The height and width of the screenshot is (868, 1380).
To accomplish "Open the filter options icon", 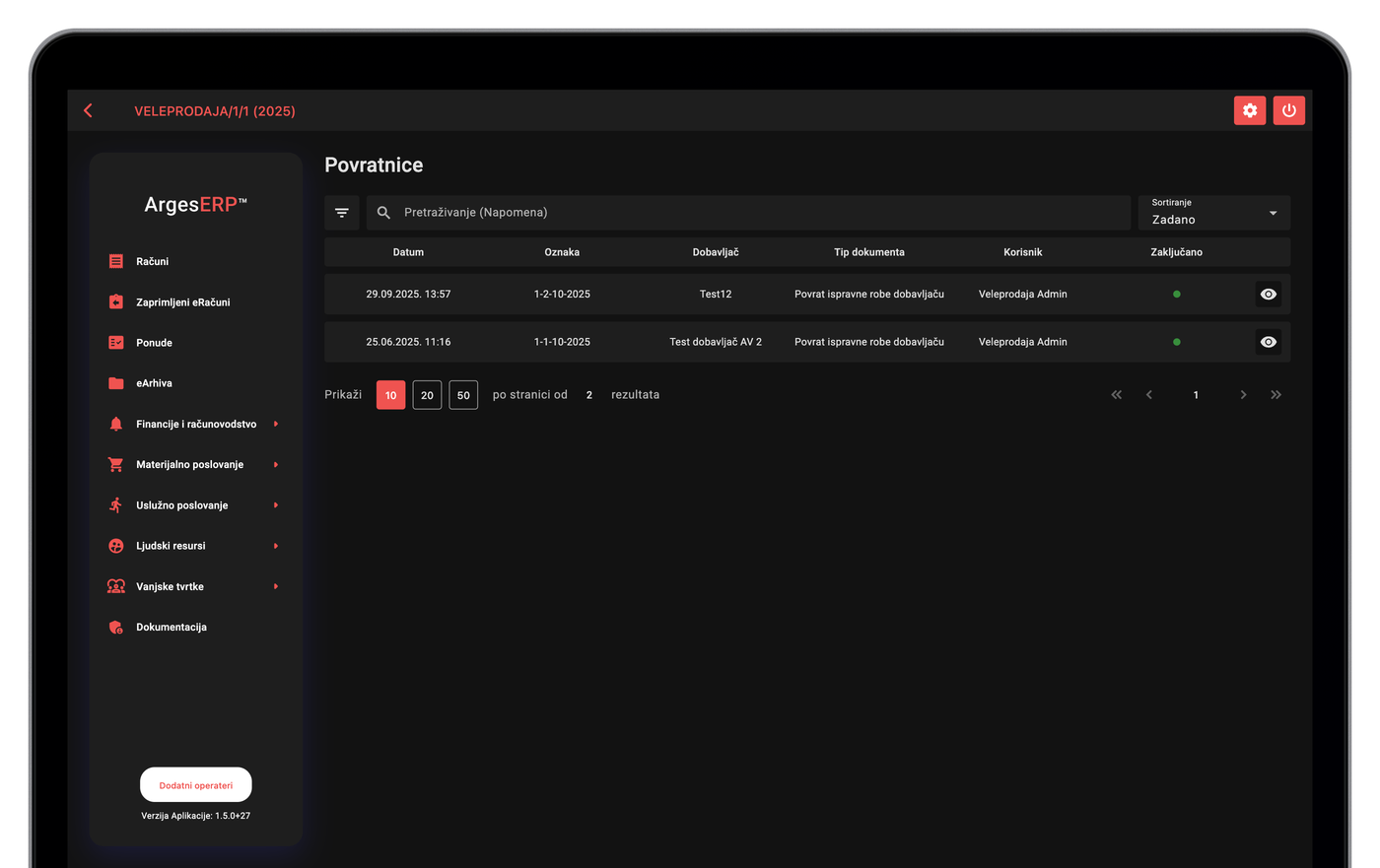I will coord(342,213).
